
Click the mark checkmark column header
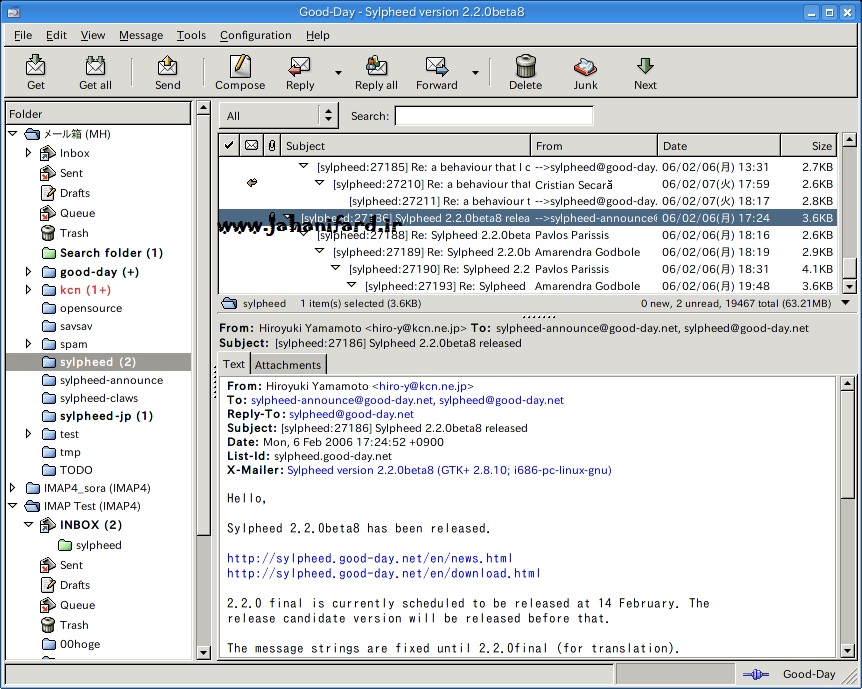point(229,146)
